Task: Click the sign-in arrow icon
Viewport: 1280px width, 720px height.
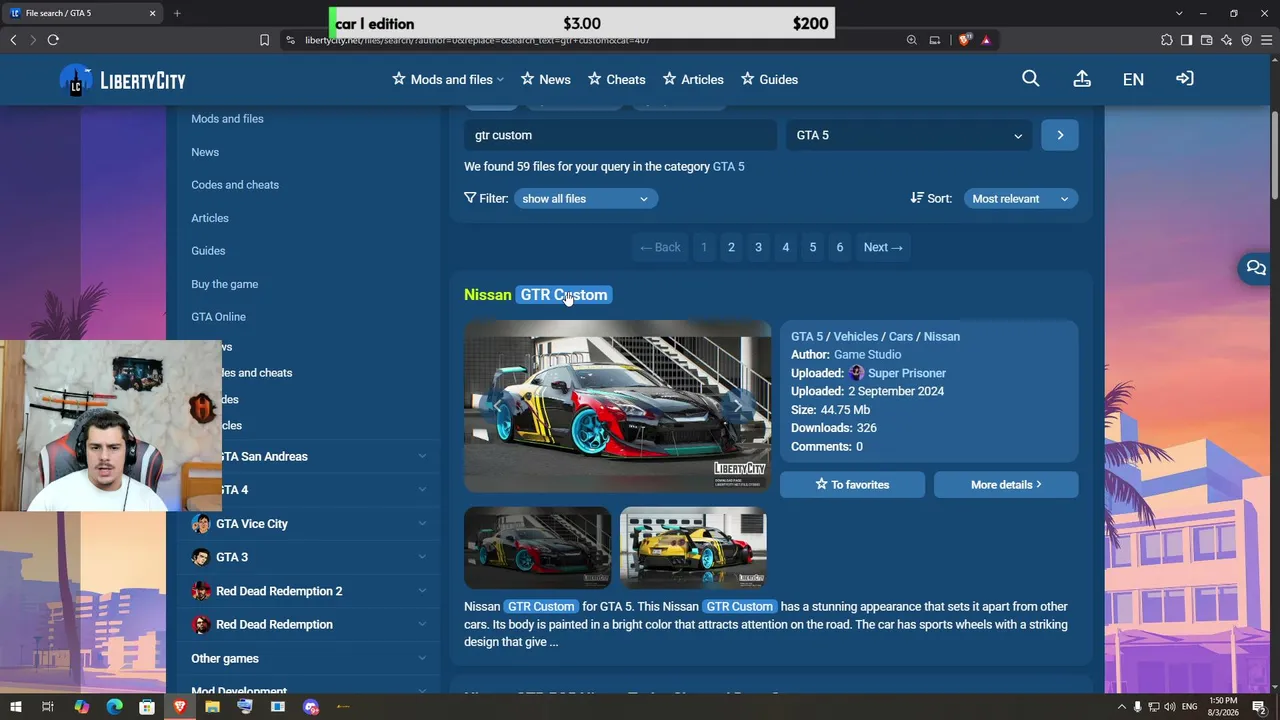Action: (x=1185, y=79)
